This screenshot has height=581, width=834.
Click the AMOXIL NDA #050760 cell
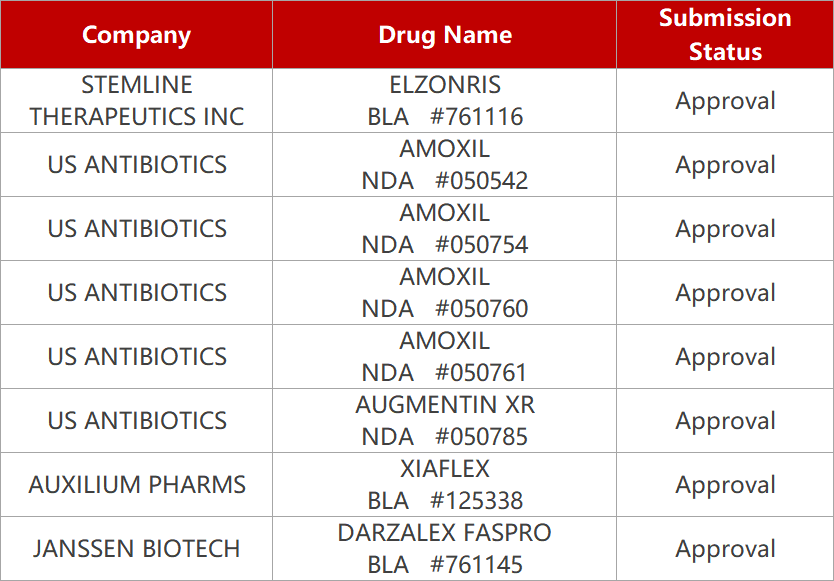(444, 293)
